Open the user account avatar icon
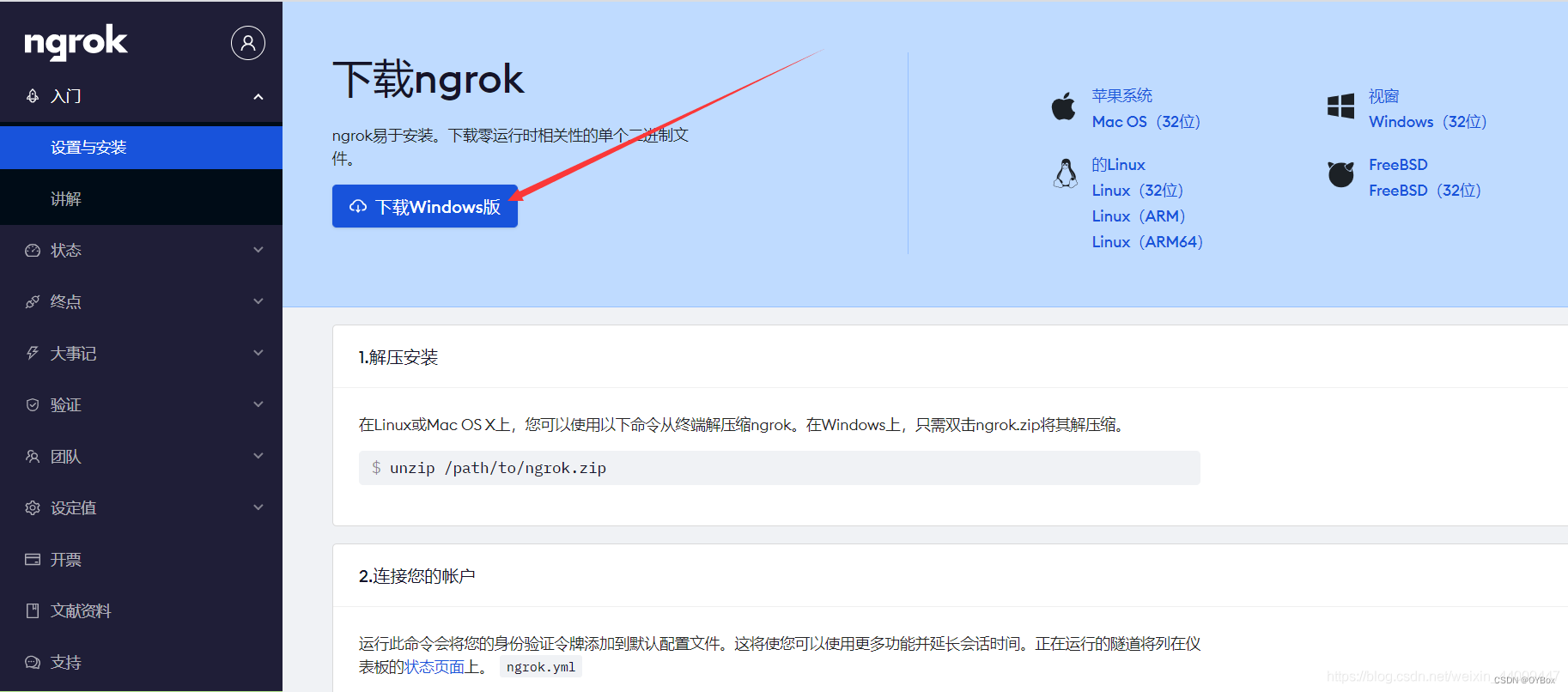Viewport: 1568px width, 692px height. click(248, 43)
